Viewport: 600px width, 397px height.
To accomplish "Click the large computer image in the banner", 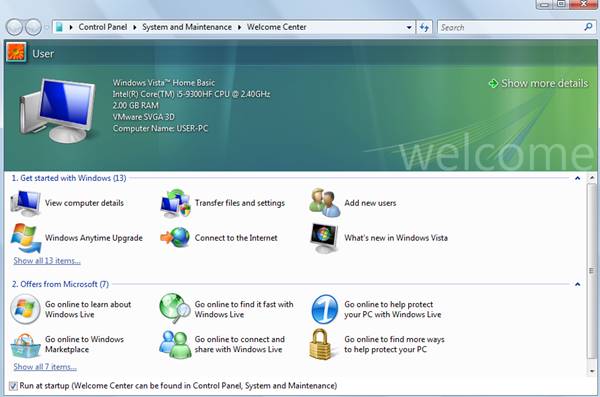I will click(57, 110).
